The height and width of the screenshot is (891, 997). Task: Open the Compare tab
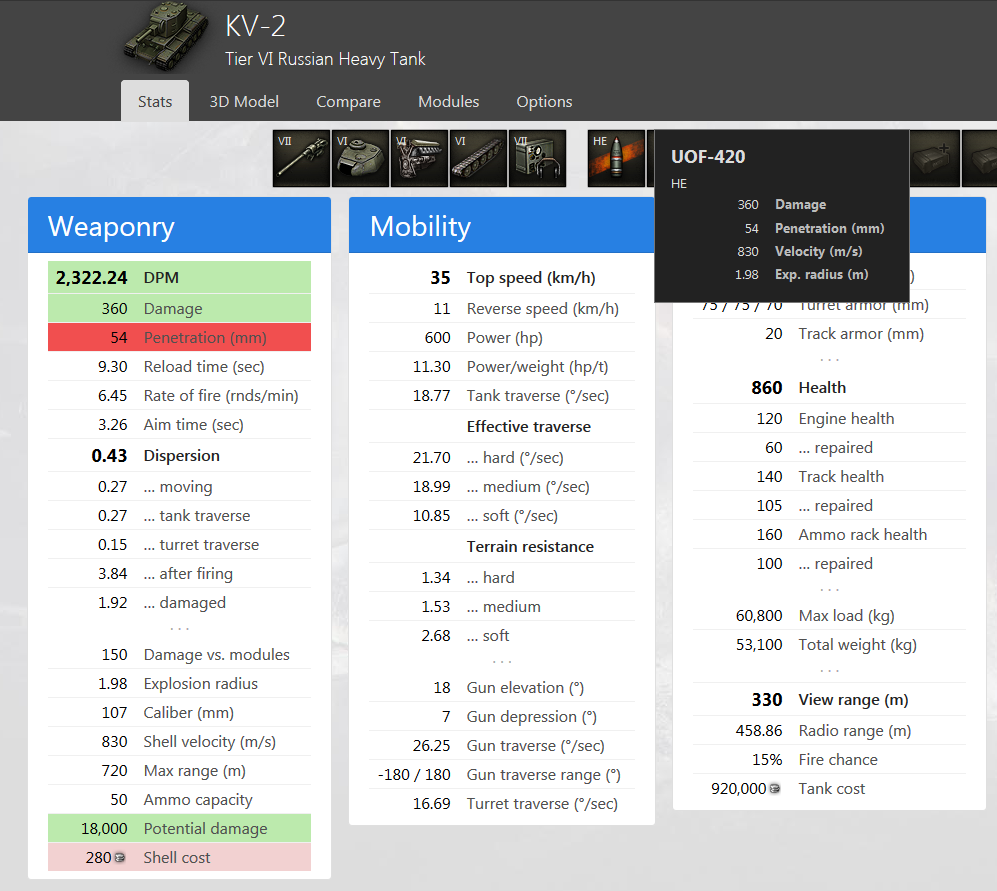[348, 101]
